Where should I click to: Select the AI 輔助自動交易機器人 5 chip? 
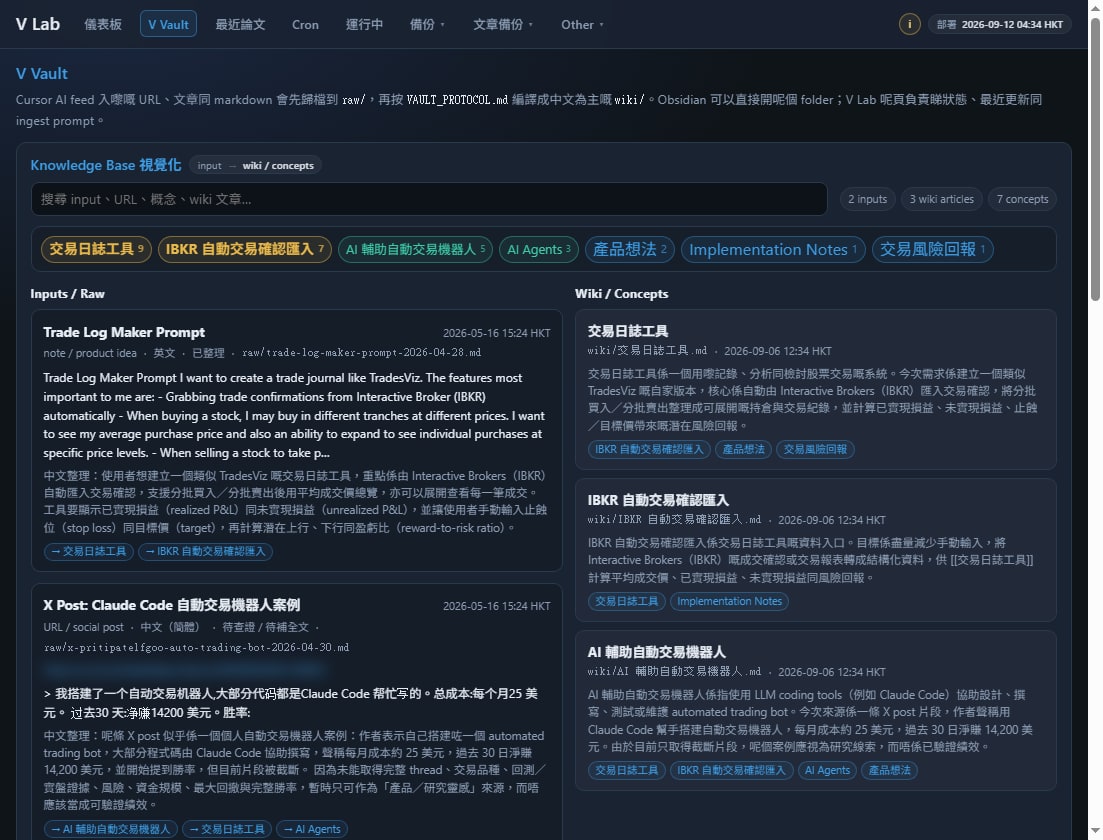[415, 249]
